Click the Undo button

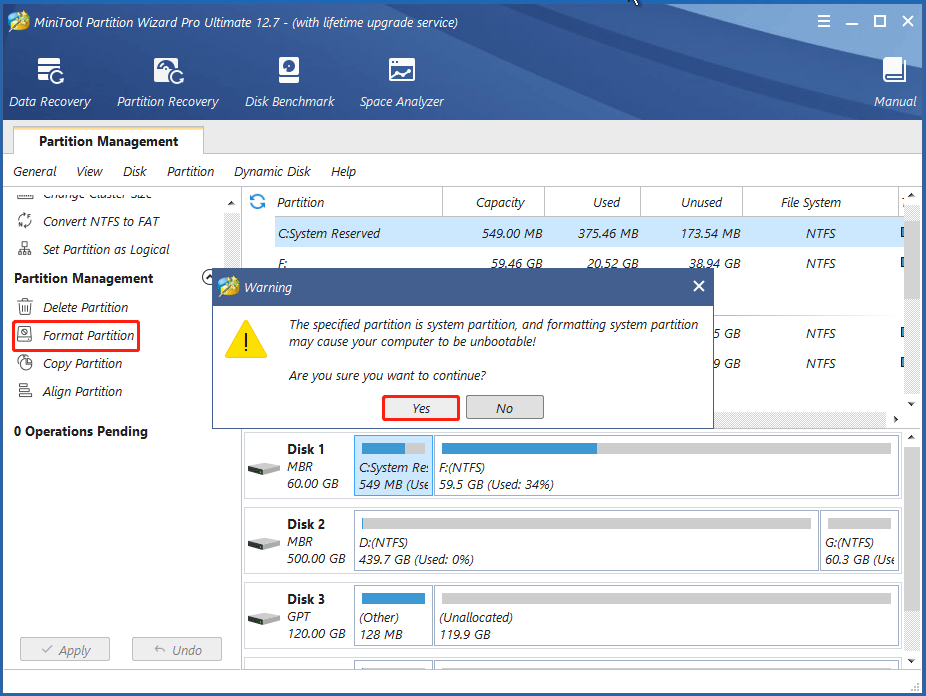[177, 649]
